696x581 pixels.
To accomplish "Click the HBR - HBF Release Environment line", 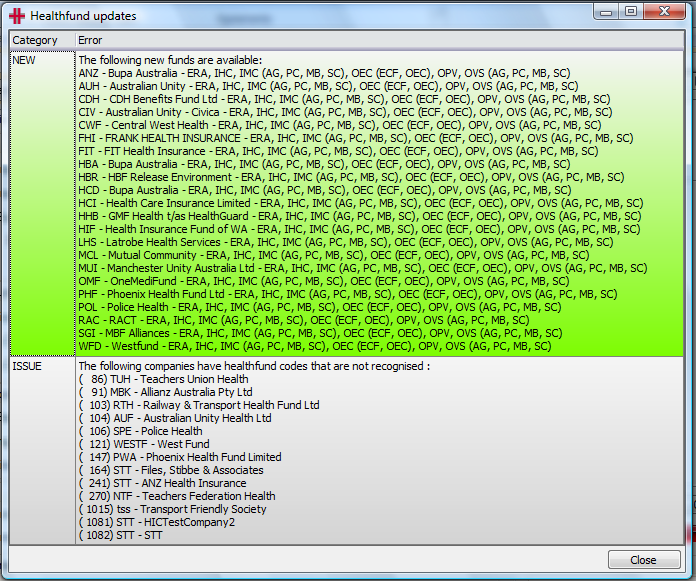I will click(352, 177).
